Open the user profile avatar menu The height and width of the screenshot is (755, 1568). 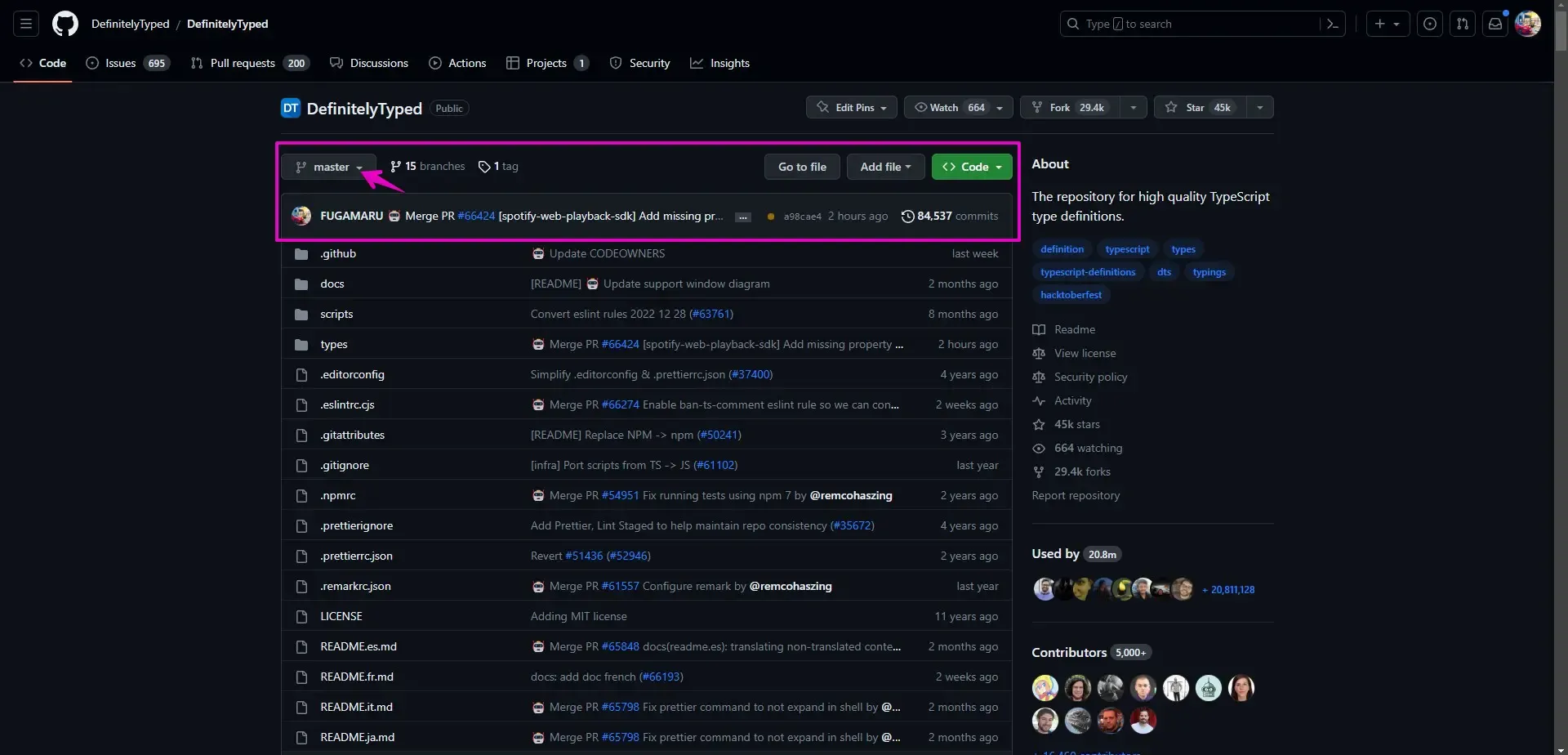[x=1528, y=24]
